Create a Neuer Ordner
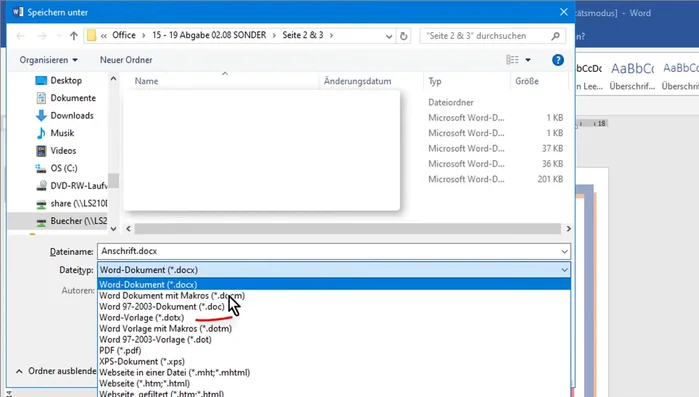Screen dimensions: 699x397 pyautogui.click(x=126, y=60)
